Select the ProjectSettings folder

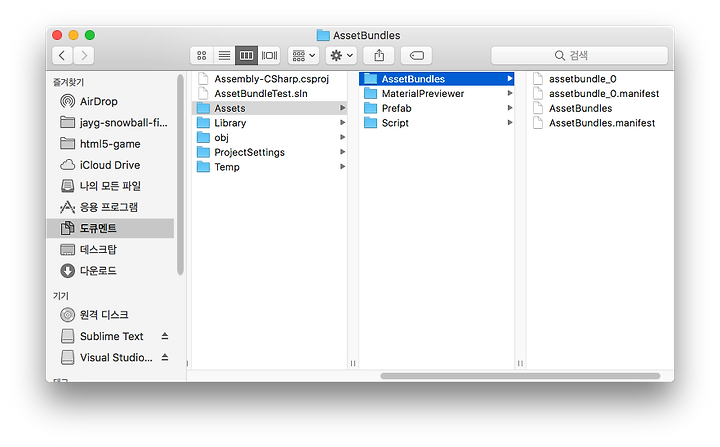[x=269, y=152]
